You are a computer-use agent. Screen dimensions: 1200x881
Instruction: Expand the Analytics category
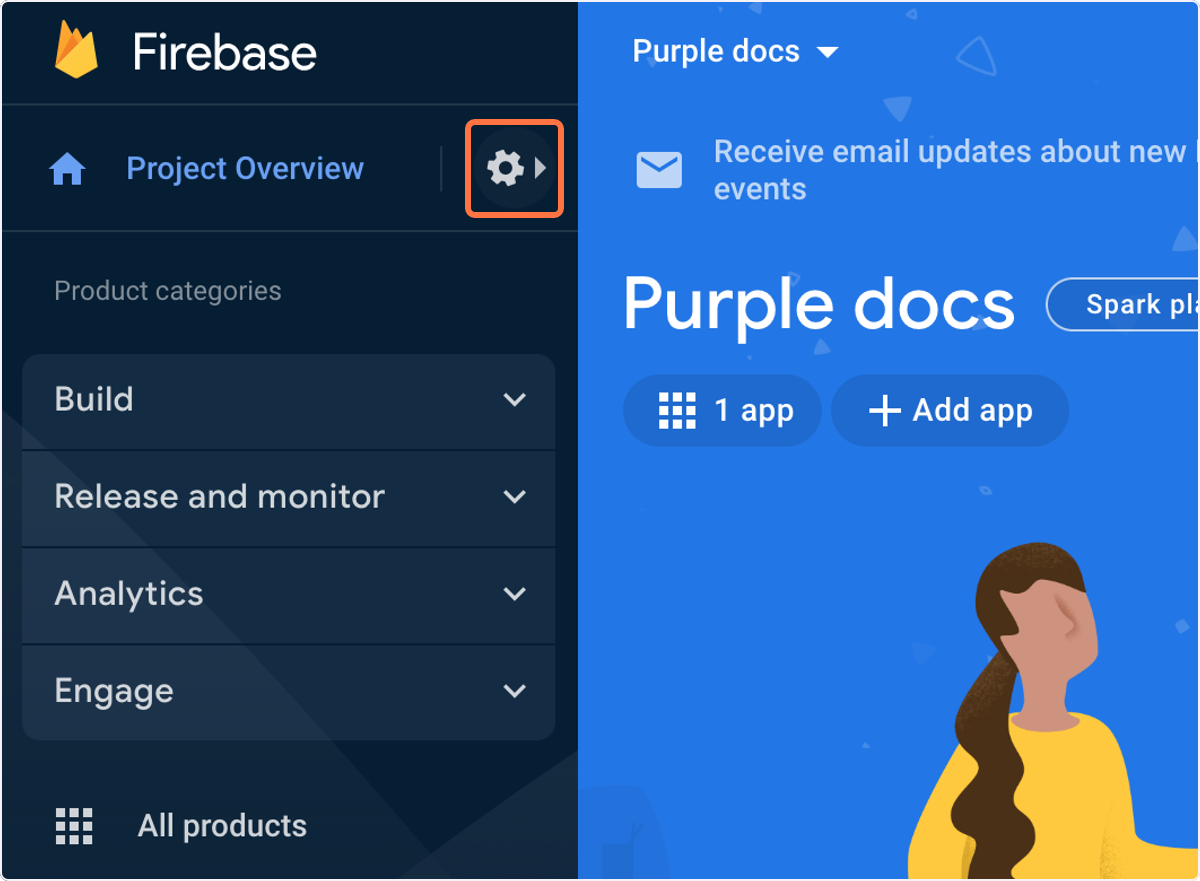point(288,594)
